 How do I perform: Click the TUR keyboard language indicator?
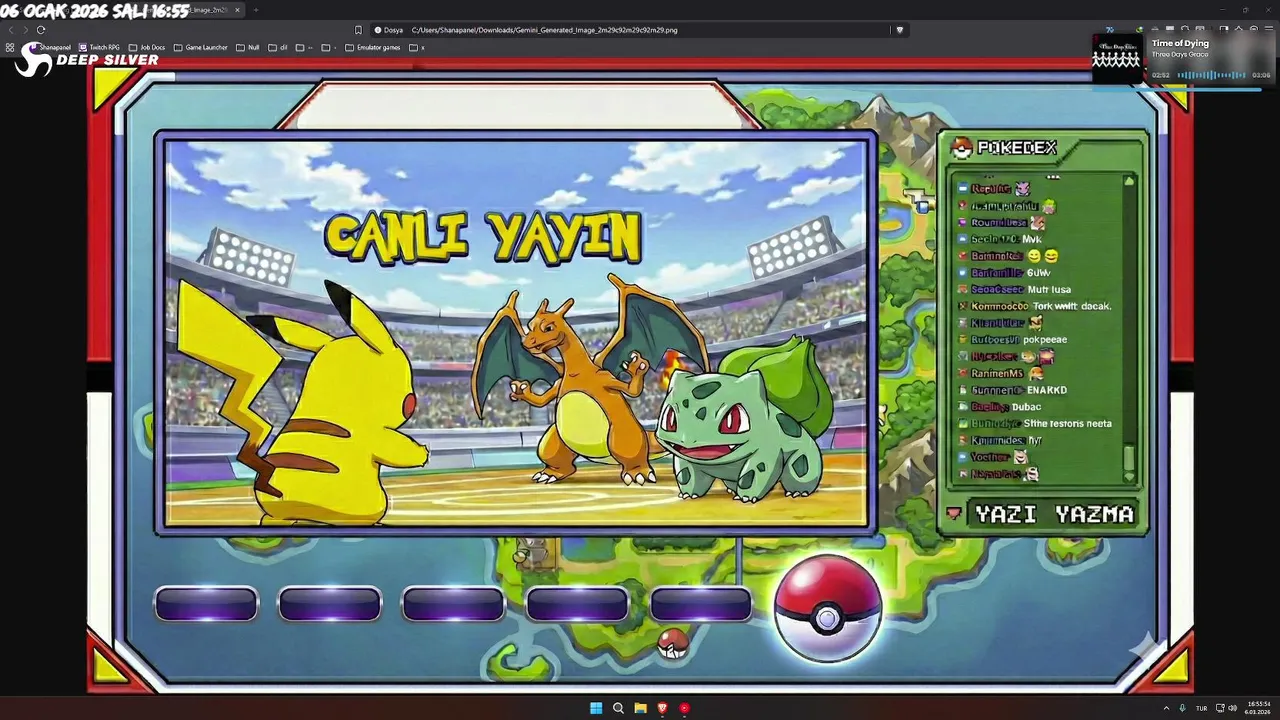click(1201, 708)
